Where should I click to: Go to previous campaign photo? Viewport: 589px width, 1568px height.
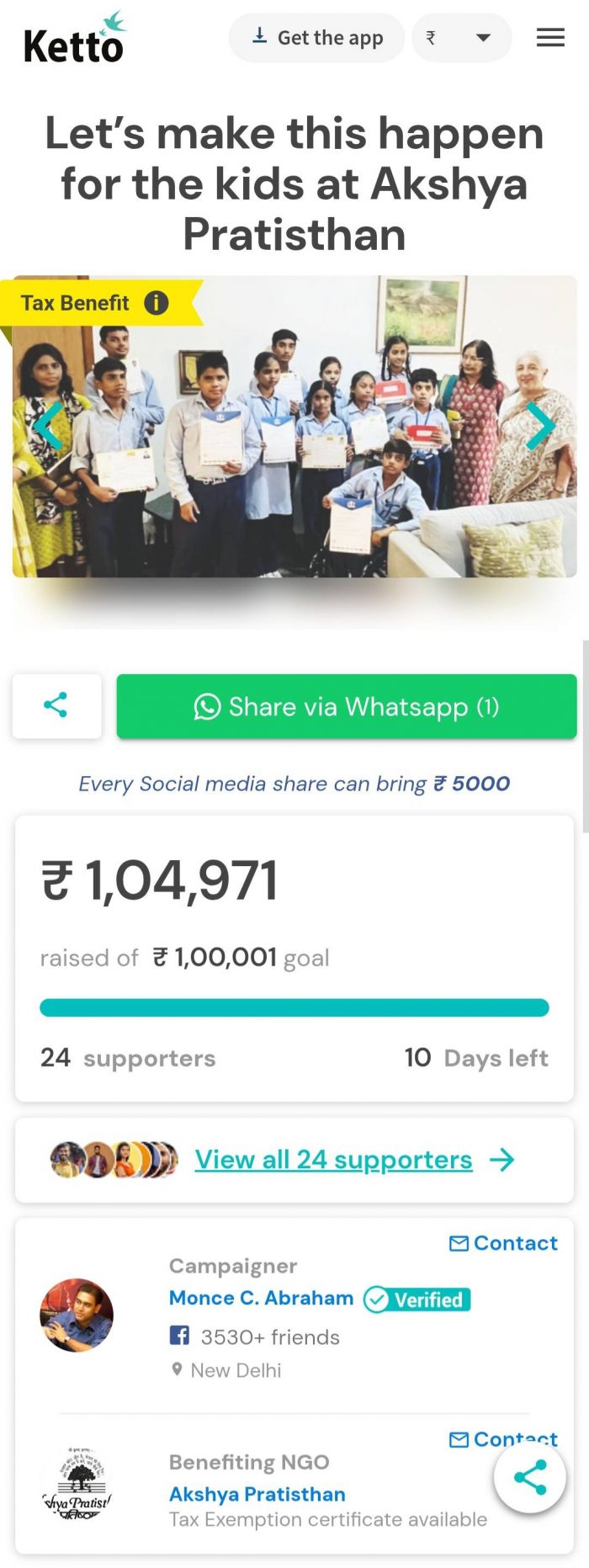(47, 425)
